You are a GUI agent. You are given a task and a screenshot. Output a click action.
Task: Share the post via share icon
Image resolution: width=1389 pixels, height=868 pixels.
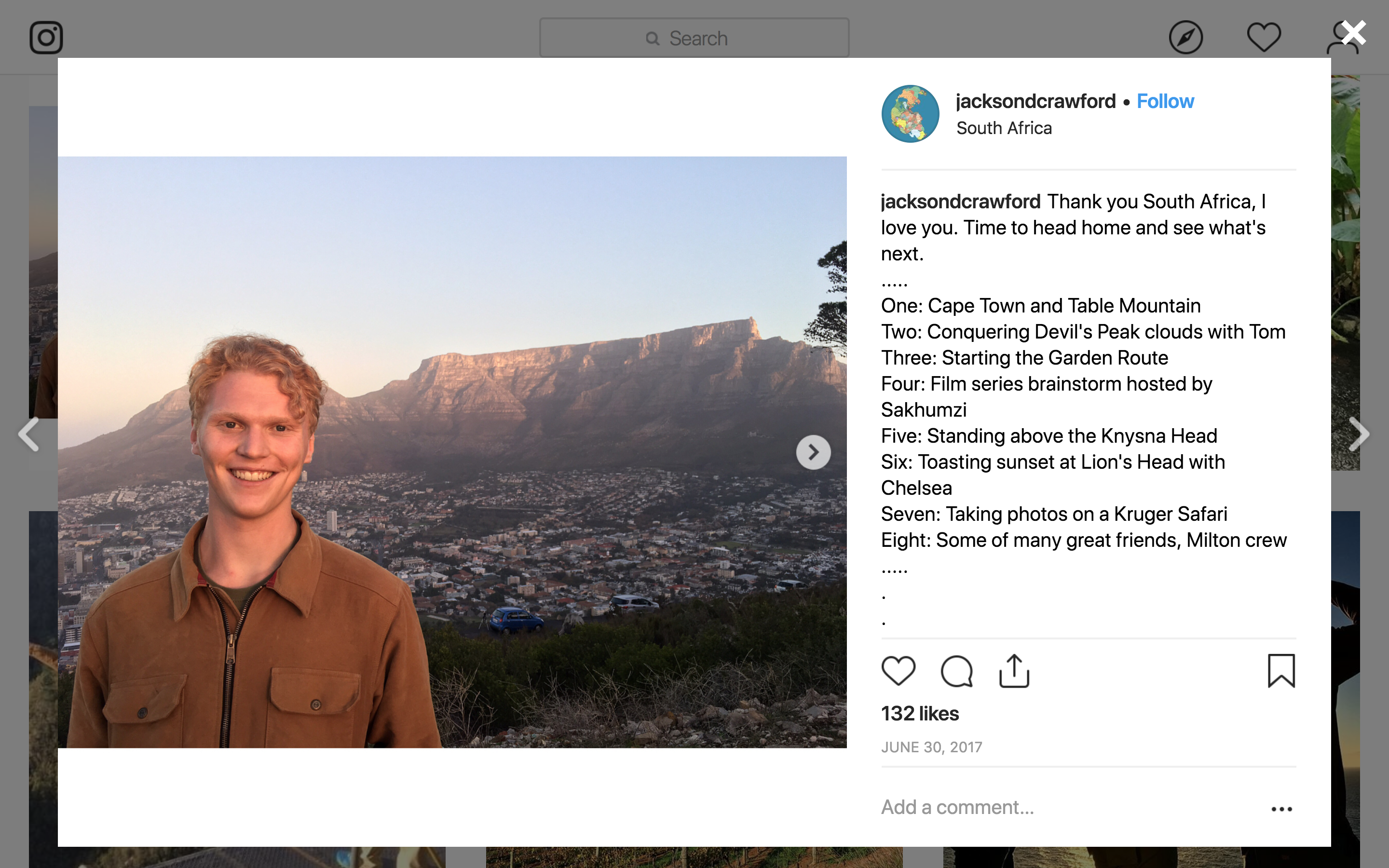(x=1014, y=670)
